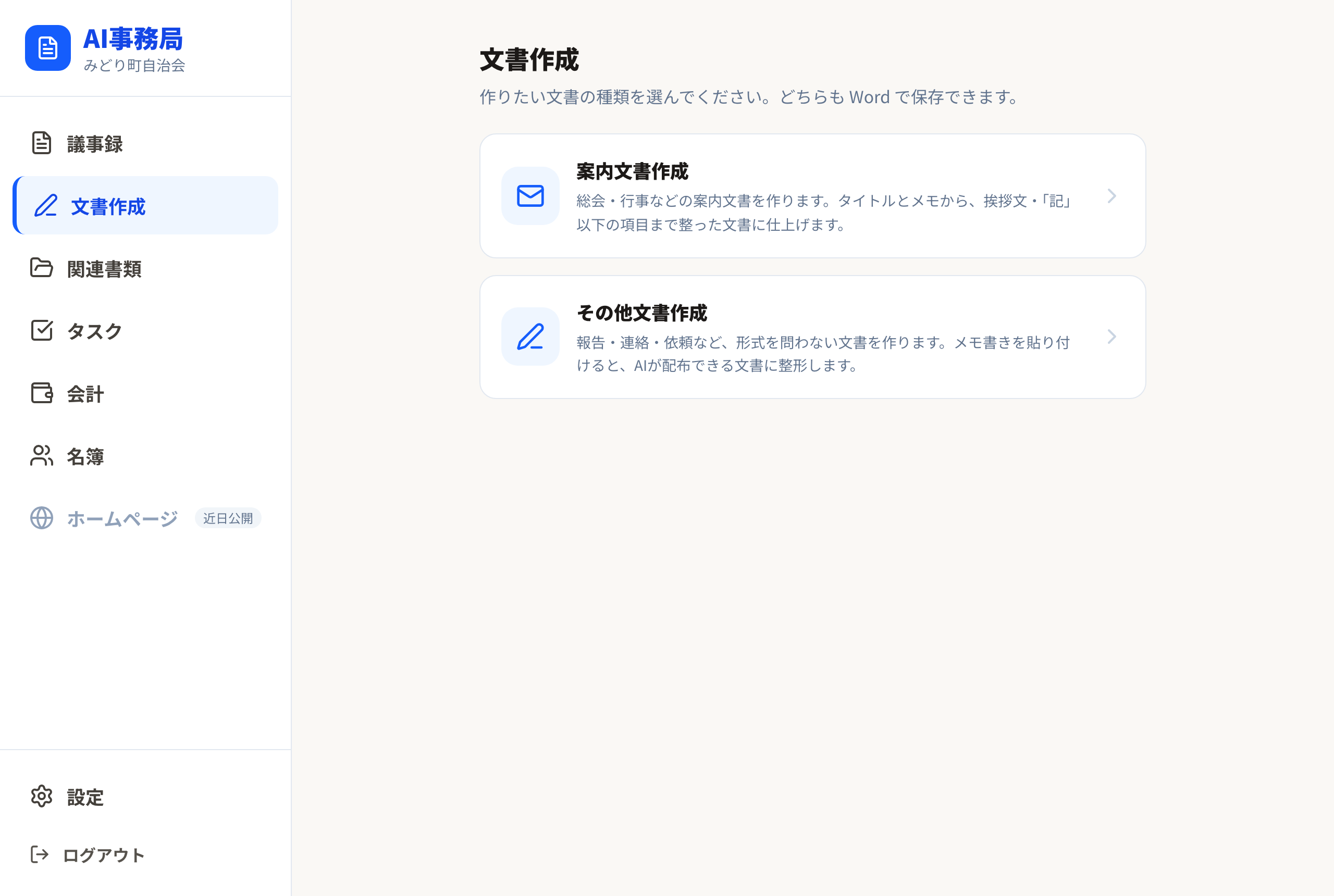
Task: Open 設定 from the sidebar
Action: click(145, 797)
